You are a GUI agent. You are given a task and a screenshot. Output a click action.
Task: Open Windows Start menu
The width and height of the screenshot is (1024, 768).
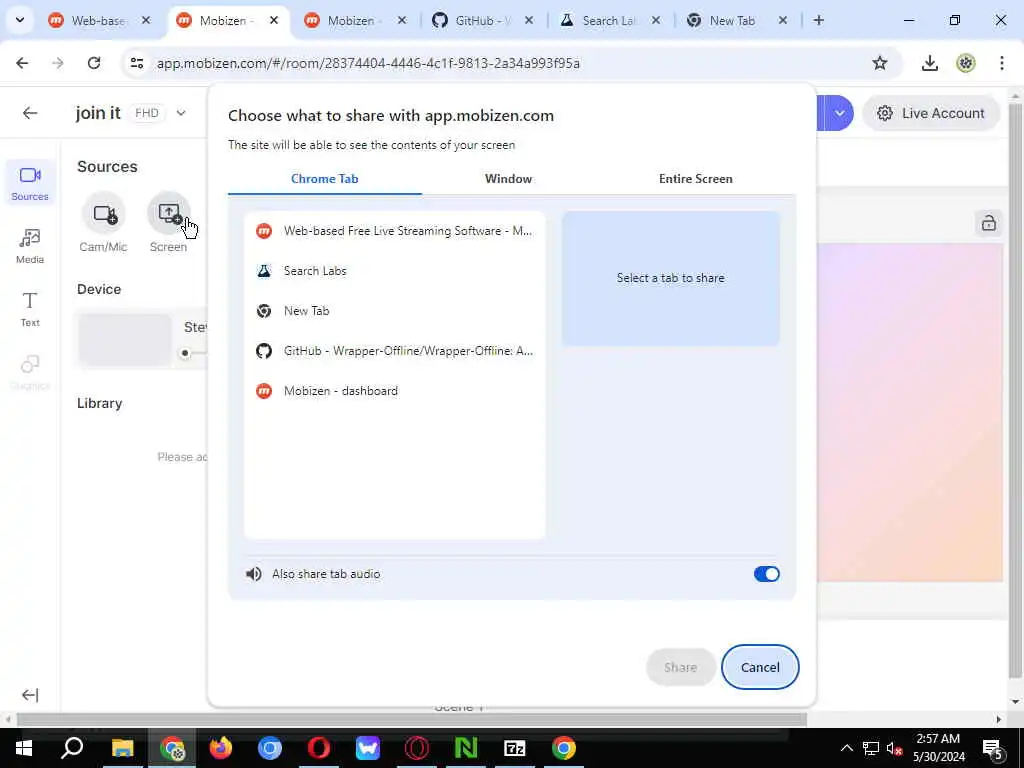tap(24, 748)
